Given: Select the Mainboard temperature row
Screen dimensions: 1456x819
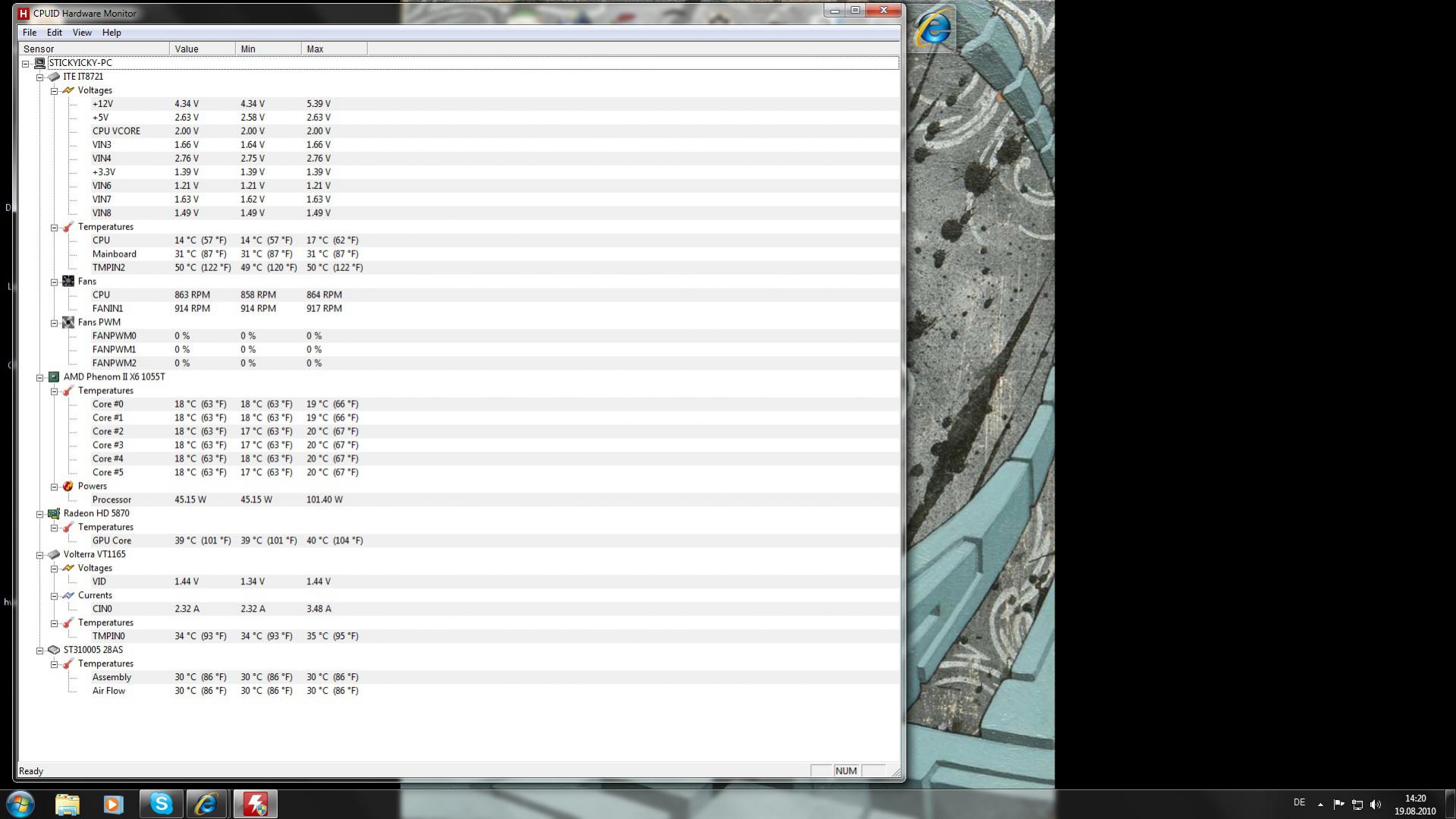Looking at the screenshot, I should 495,254.
